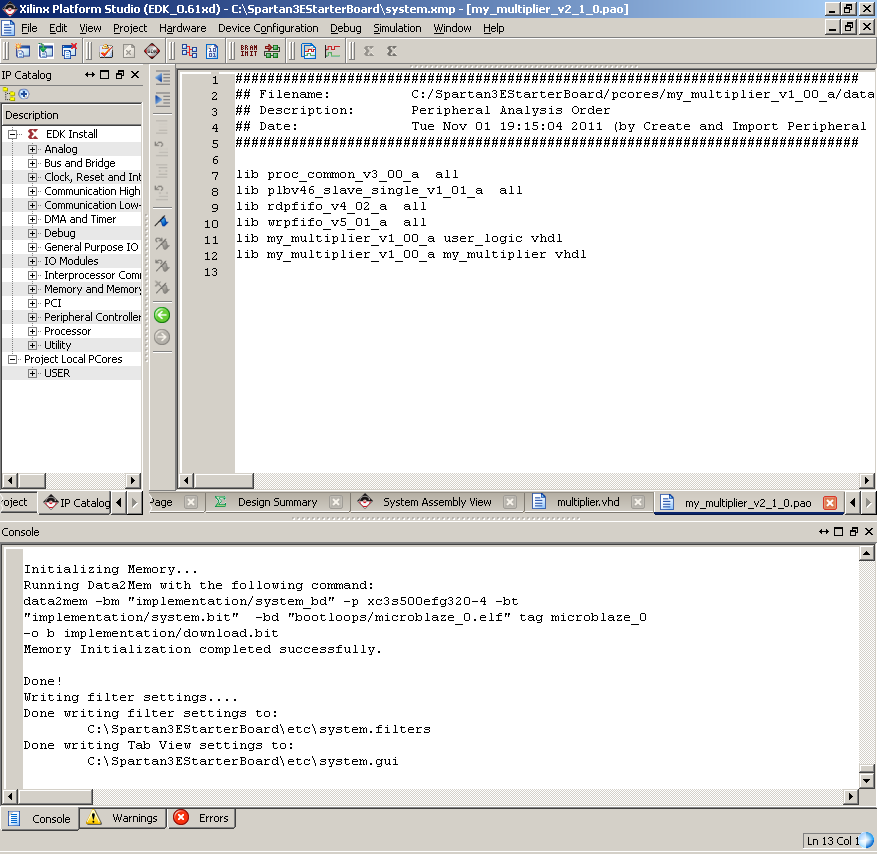Click the blue plus icon in IP Catalog
Image resolution: width=877 pixels, height=854 pixels.
point(24,94)
